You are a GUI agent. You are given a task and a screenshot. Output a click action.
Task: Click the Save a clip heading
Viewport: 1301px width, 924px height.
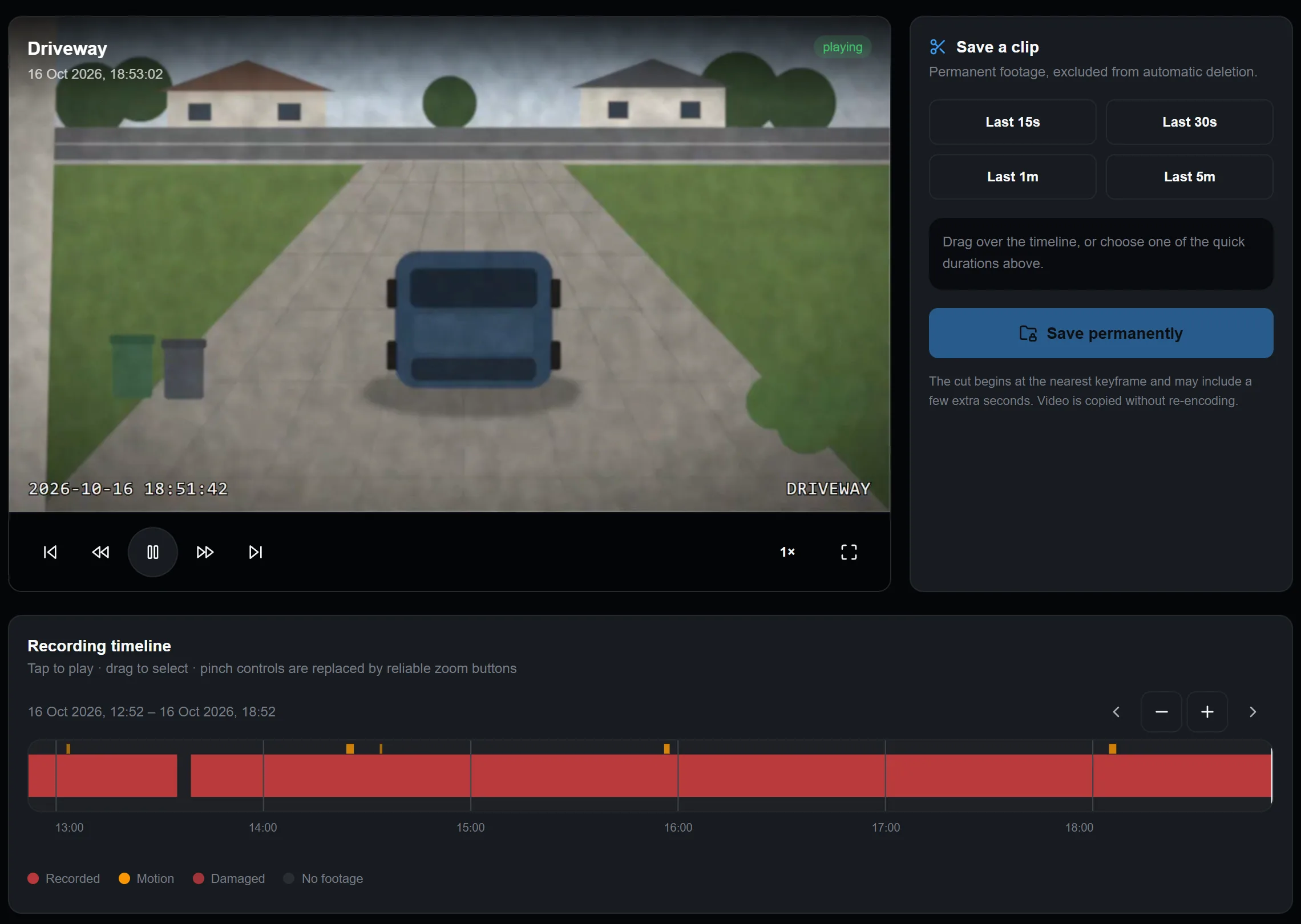point(997,47)
